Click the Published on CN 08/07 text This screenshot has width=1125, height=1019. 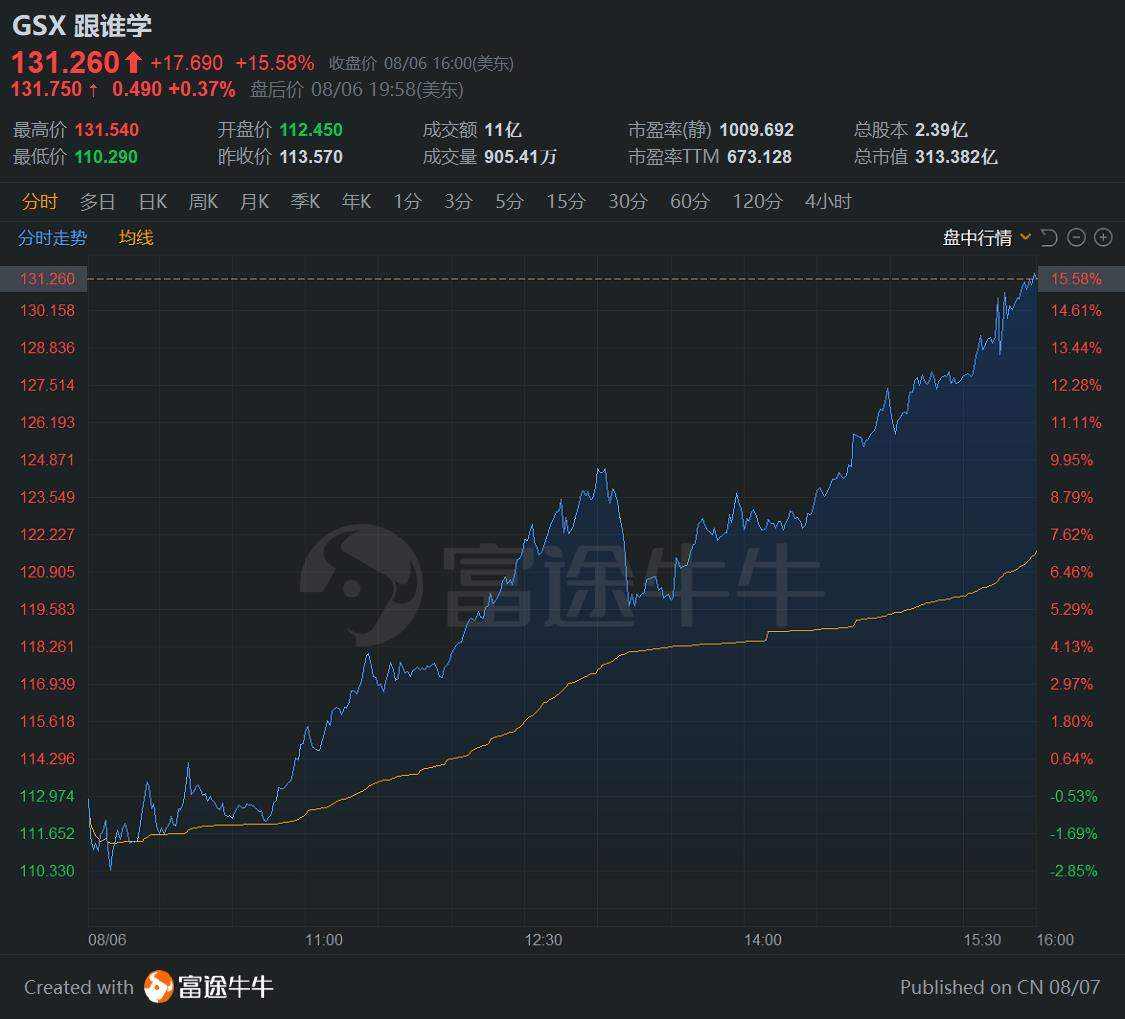point(999,987)
